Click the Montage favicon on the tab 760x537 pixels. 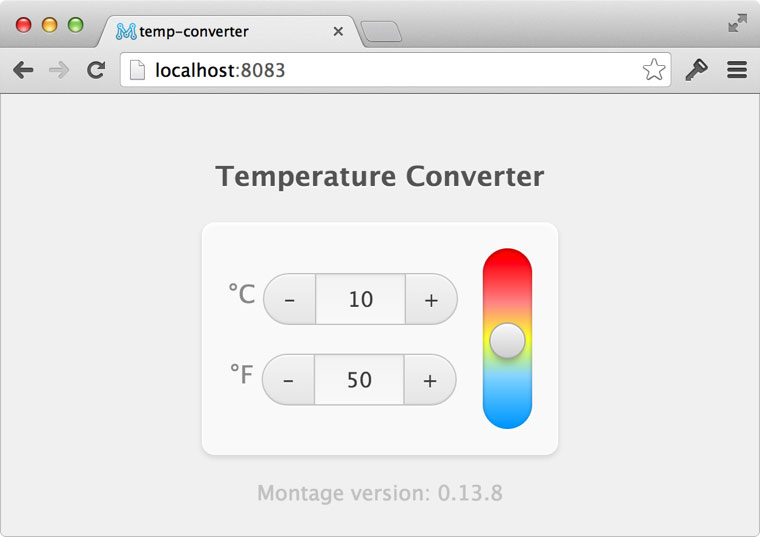click(126, 32)
